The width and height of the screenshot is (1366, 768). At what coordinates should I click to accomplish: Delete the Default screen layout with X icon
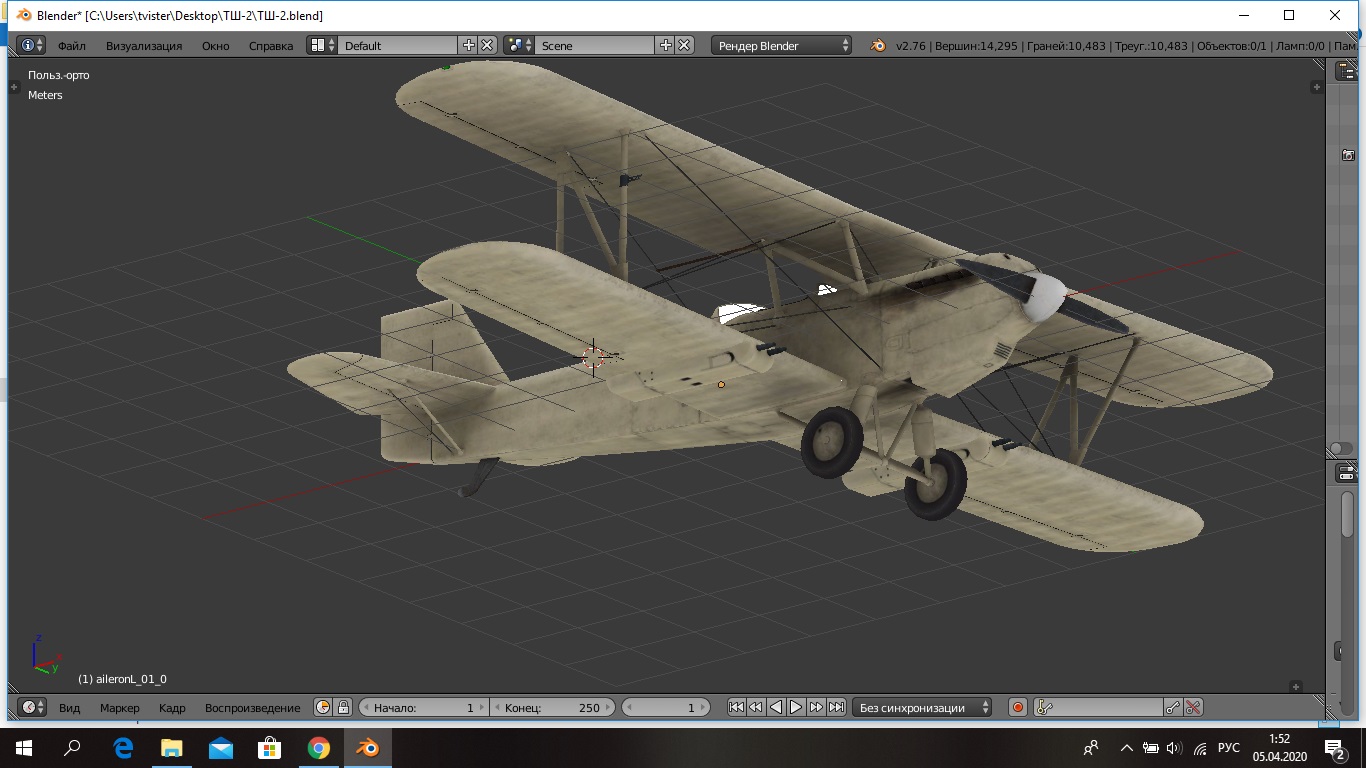click(x=487, y=45)
